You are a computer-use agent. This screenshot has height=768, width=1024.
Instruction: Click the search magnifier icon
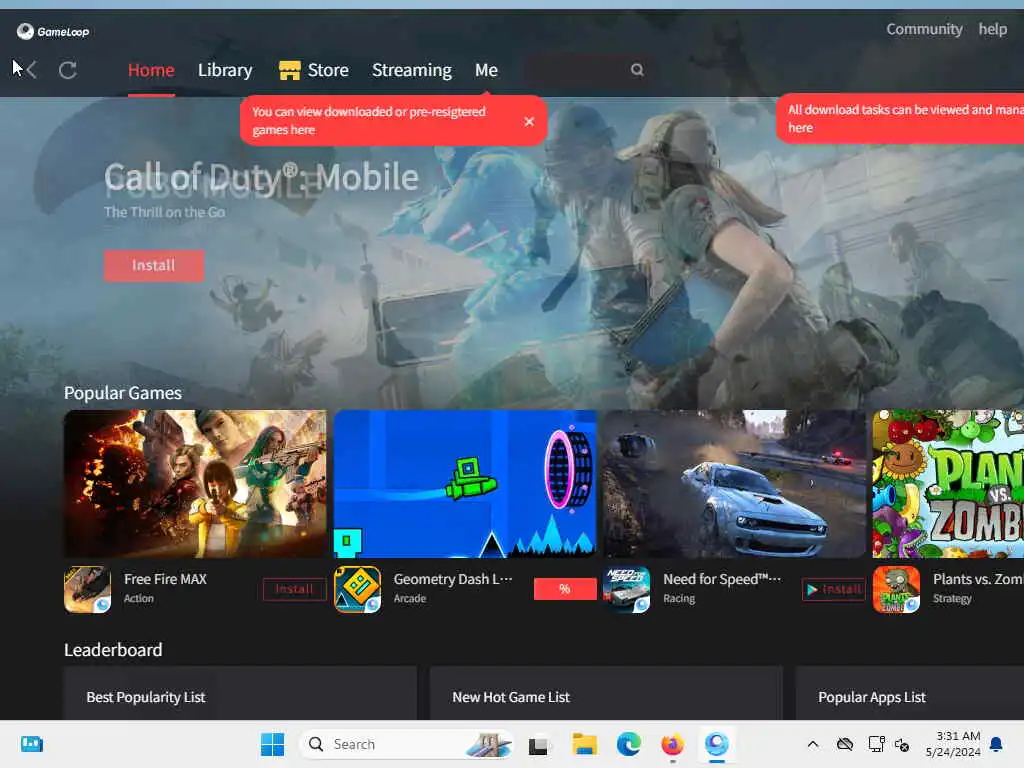click(637, 69)
